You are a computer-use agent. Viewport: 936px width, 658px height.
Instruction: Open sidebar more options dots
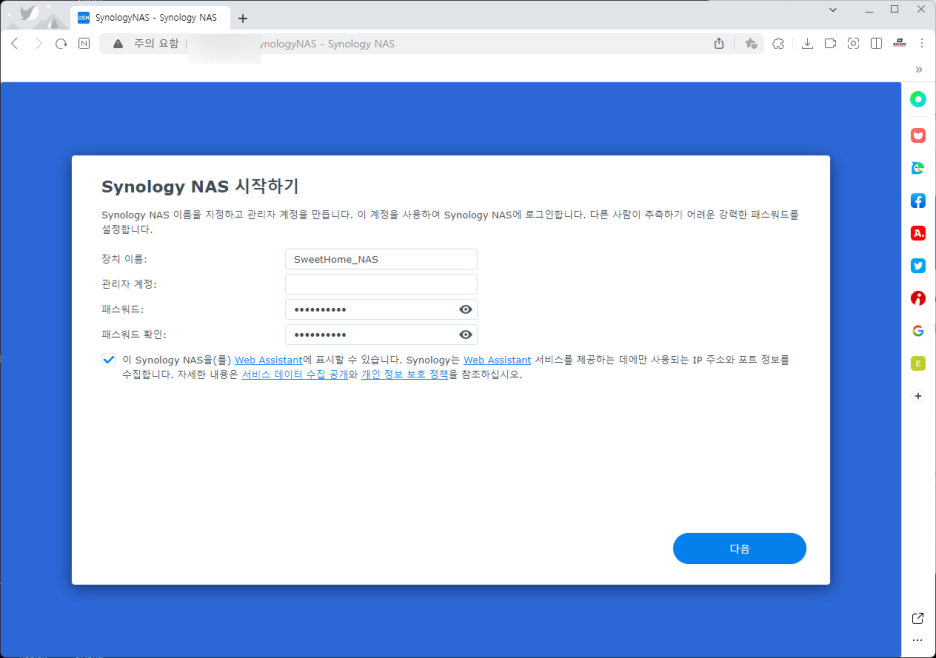(x=918, y=640)
